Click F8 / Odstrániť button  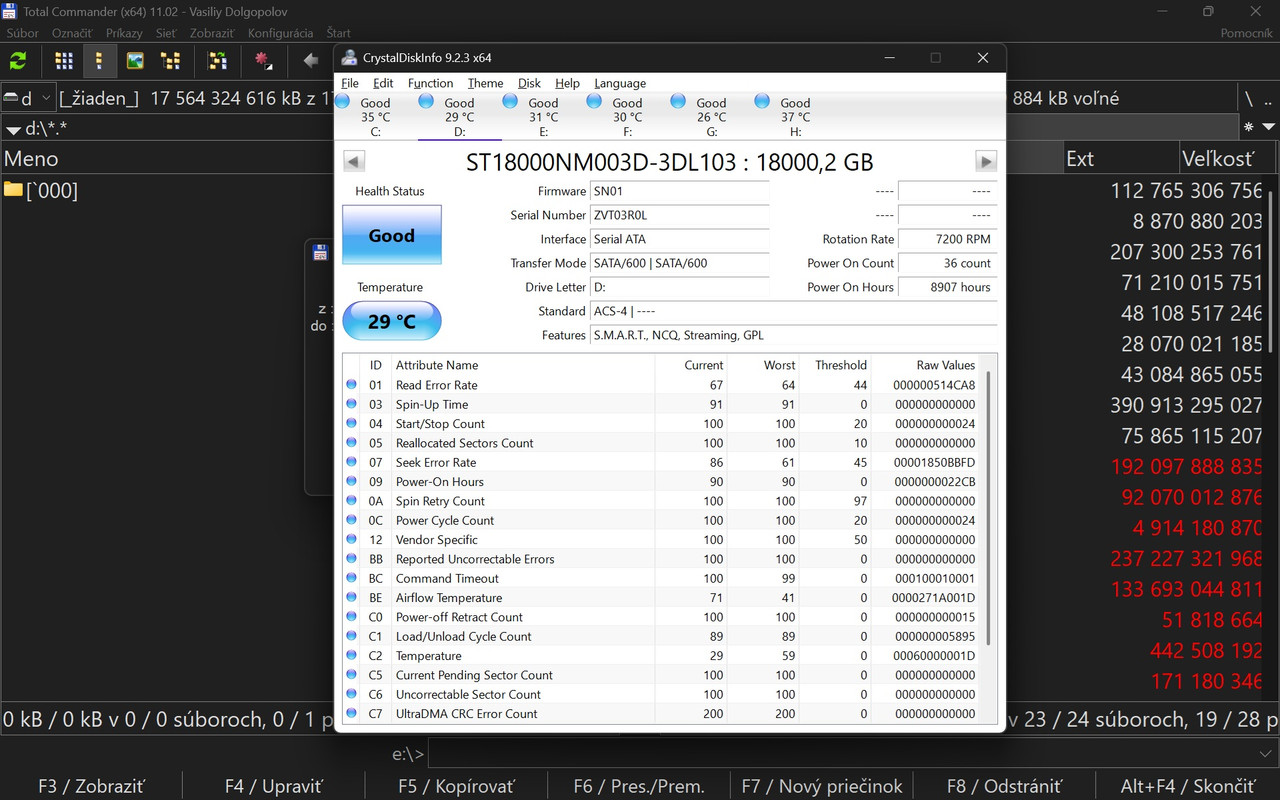1004,786
